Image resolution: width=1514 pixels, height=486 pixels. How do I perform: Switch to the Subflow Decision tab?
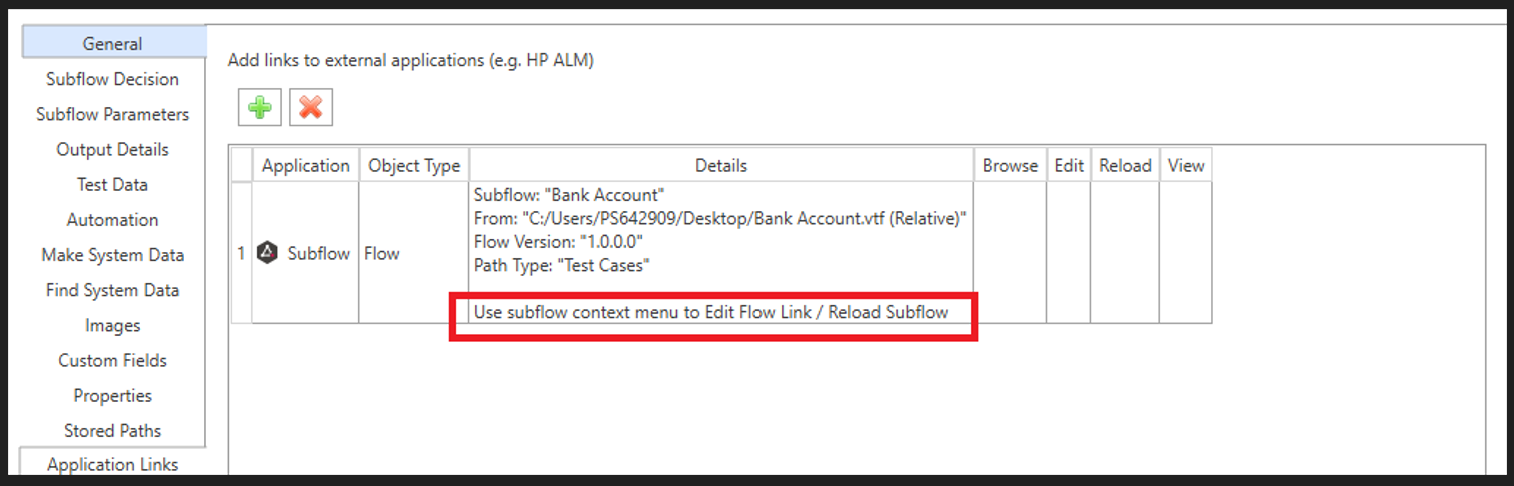coord(112,79)
